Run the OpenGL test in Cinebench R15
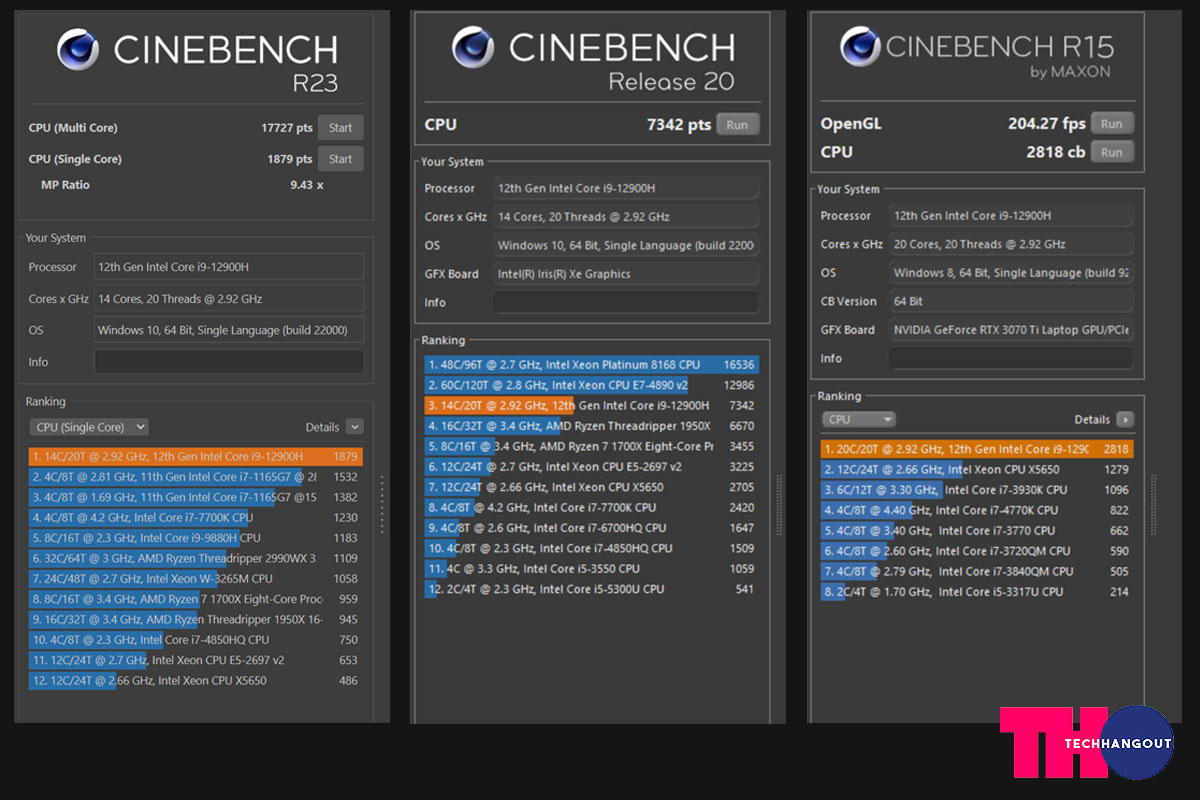The width and height of the screenshot is (1200, 800). coord(1112,124)
